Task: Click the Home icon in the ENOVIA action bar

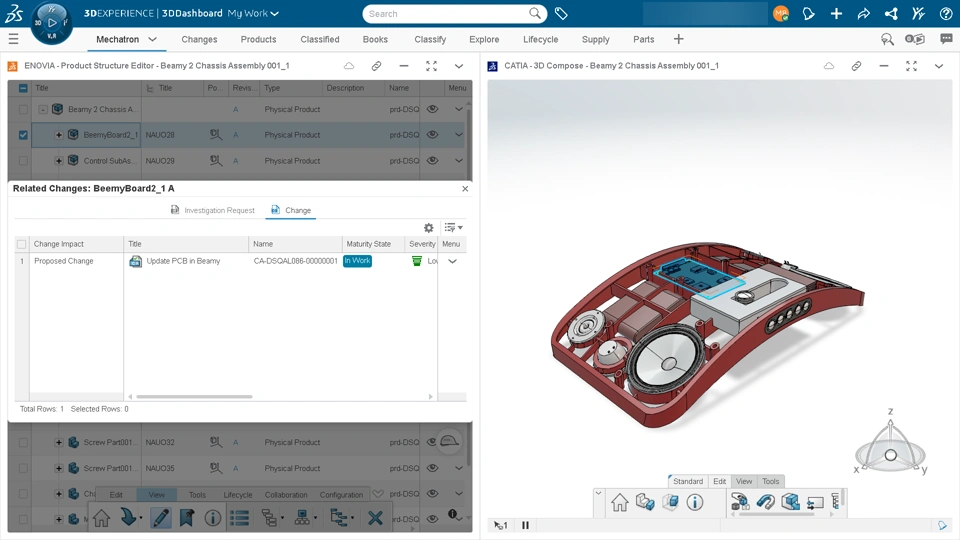Action: pos(102,518)
